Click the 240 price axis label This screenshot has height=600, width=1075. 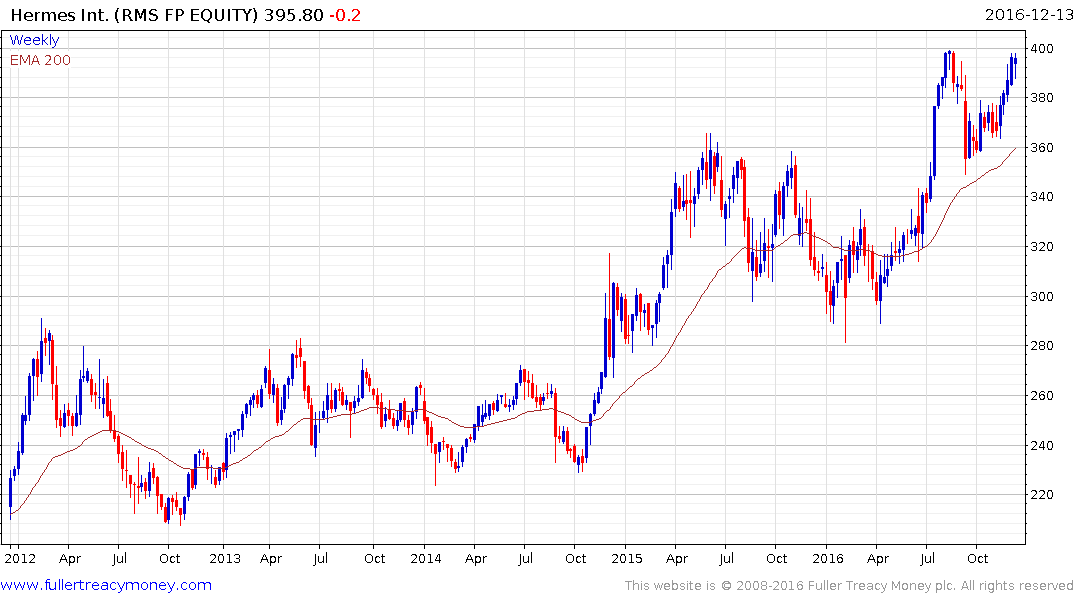(1042, 445)
